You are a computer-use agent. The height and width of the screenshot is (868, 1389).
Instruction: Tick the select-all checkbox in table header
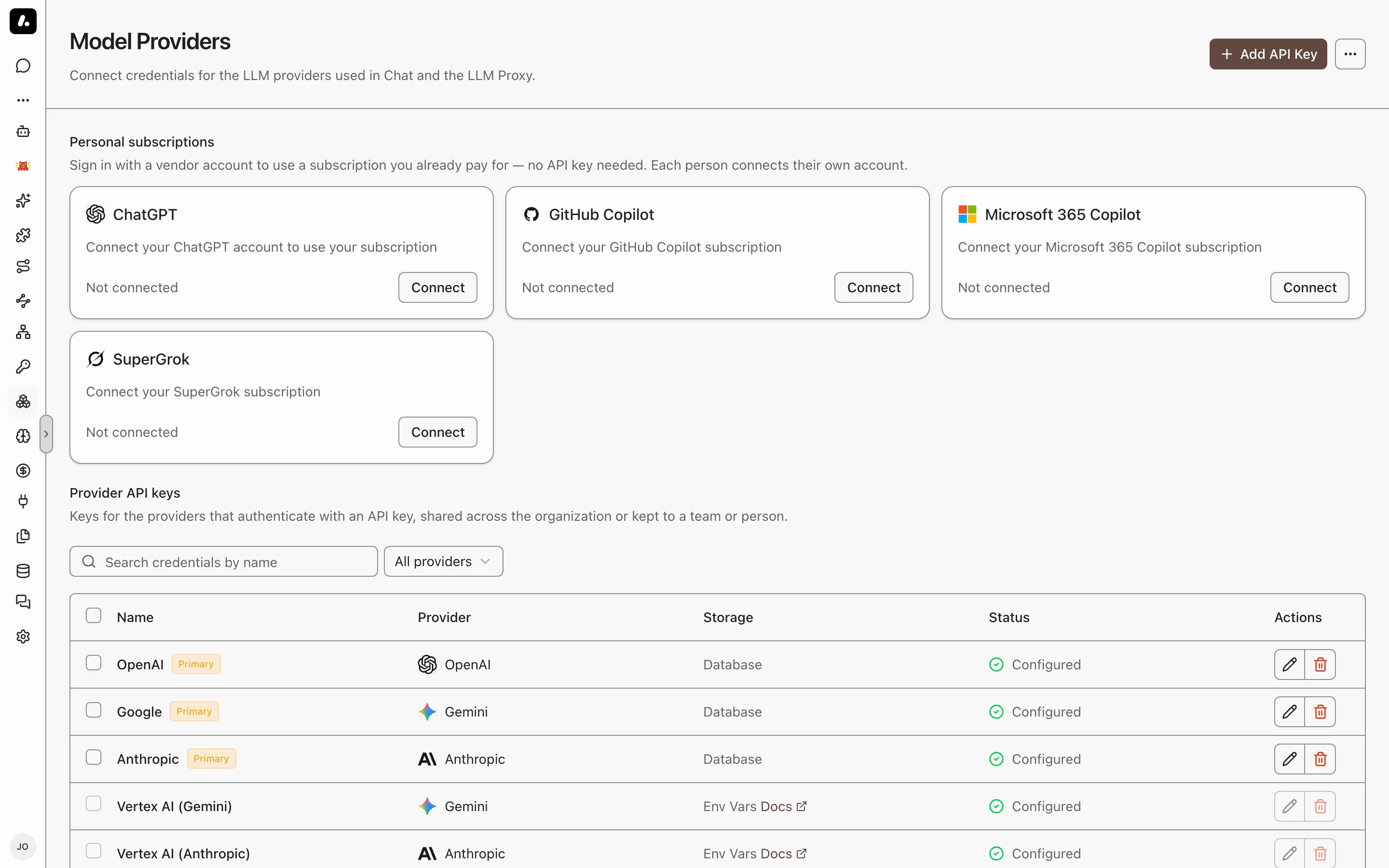point(94,615)
